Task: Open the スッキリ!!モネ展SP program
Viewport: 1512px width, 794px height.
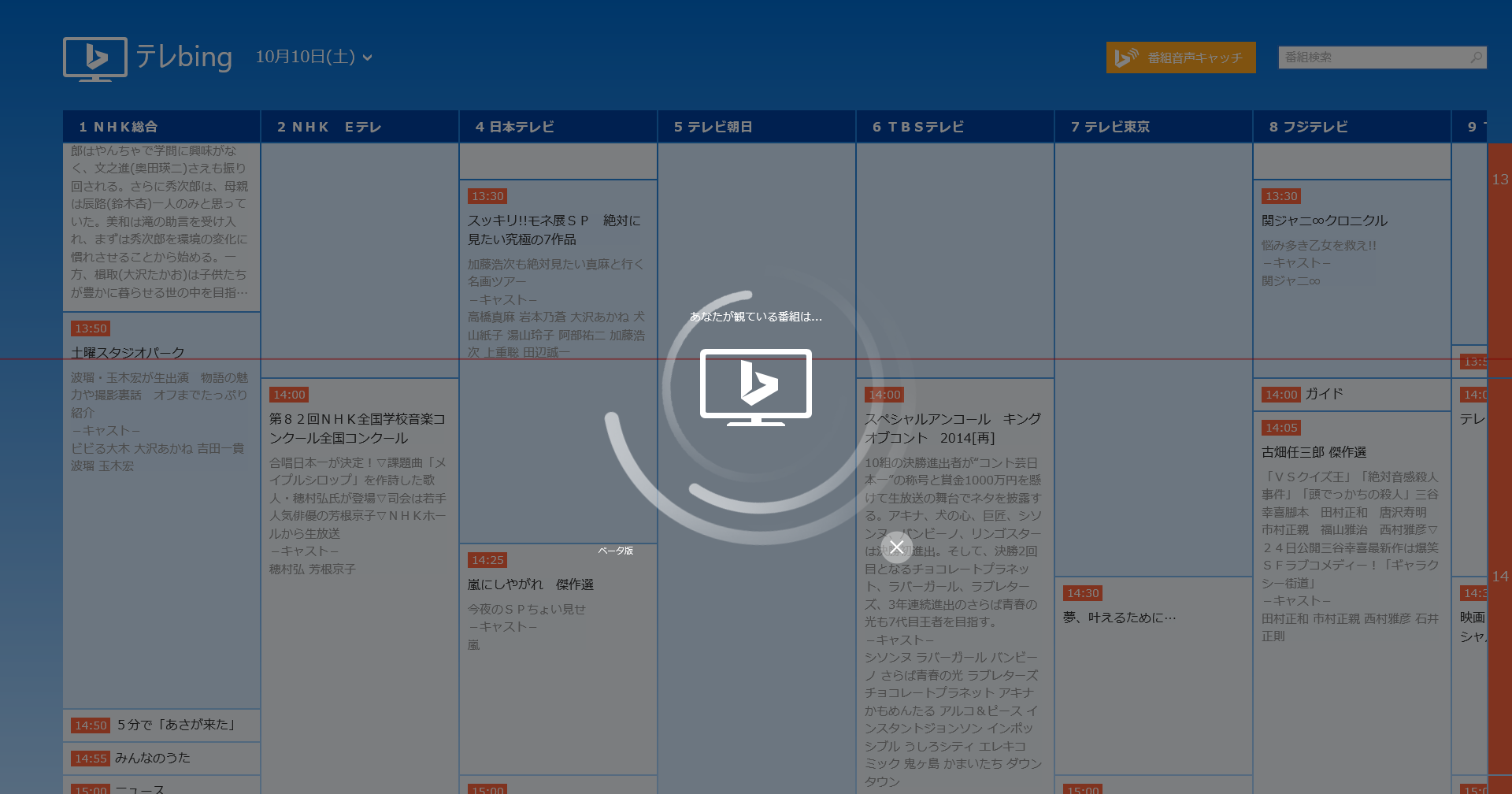Action: point(558,362)
